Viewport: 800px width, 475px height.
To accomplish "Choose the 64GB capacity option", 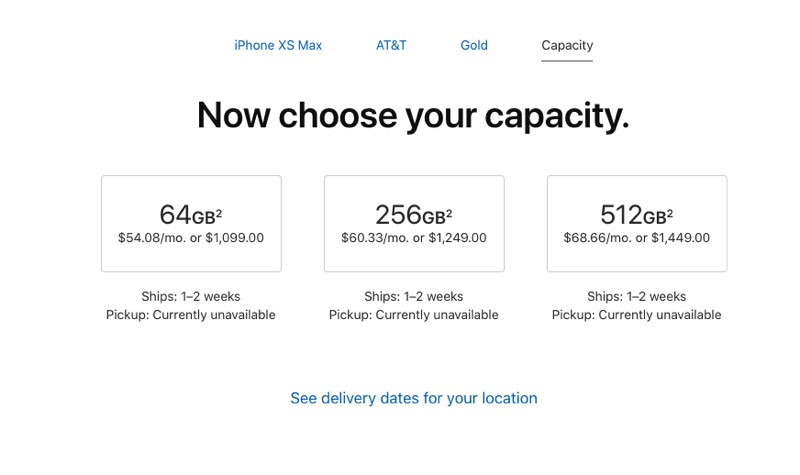I will (x=191, y=223).
